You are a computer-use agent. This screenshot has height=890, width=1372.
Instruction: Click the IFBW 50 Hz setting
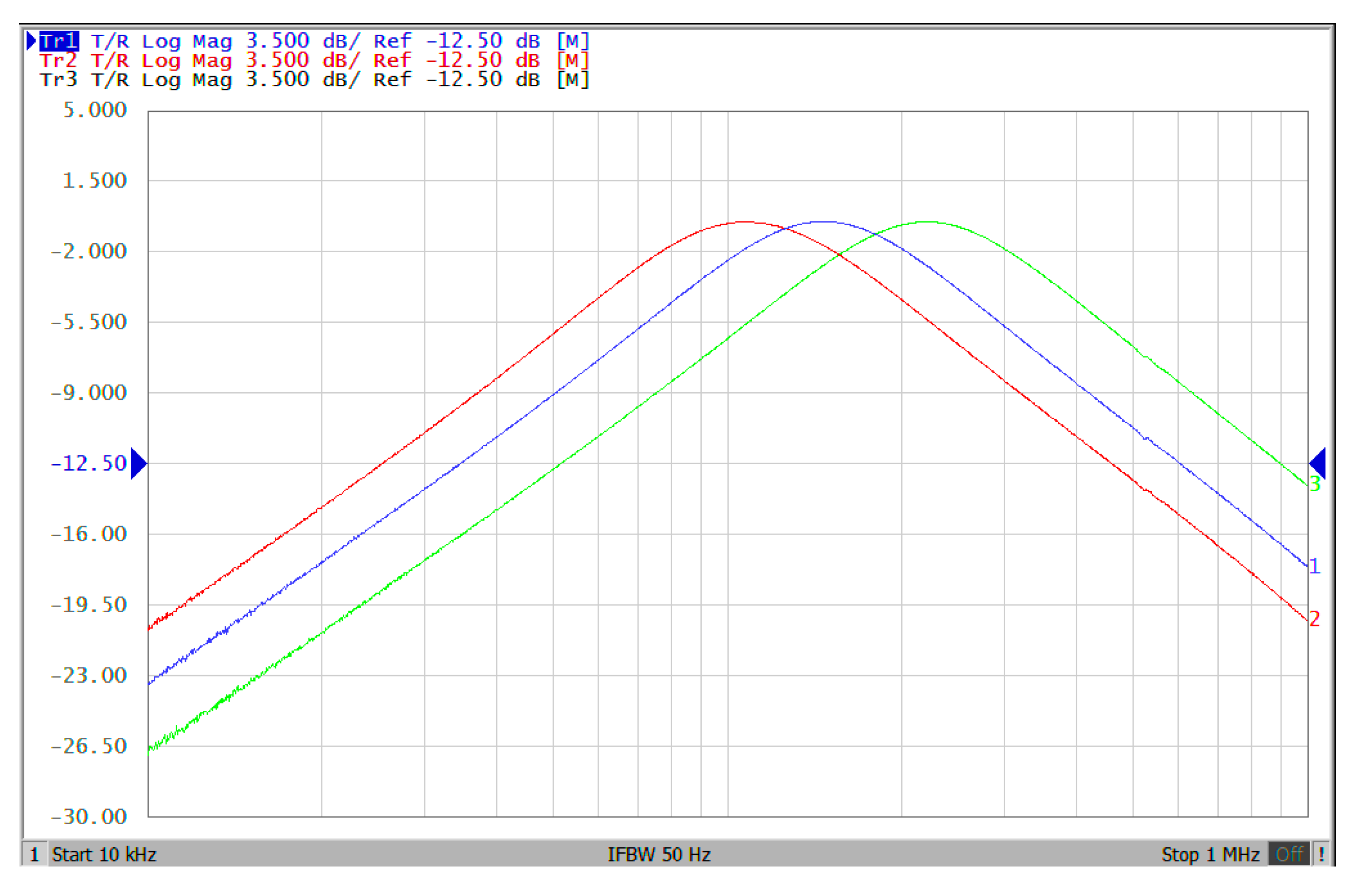point(659,854)
